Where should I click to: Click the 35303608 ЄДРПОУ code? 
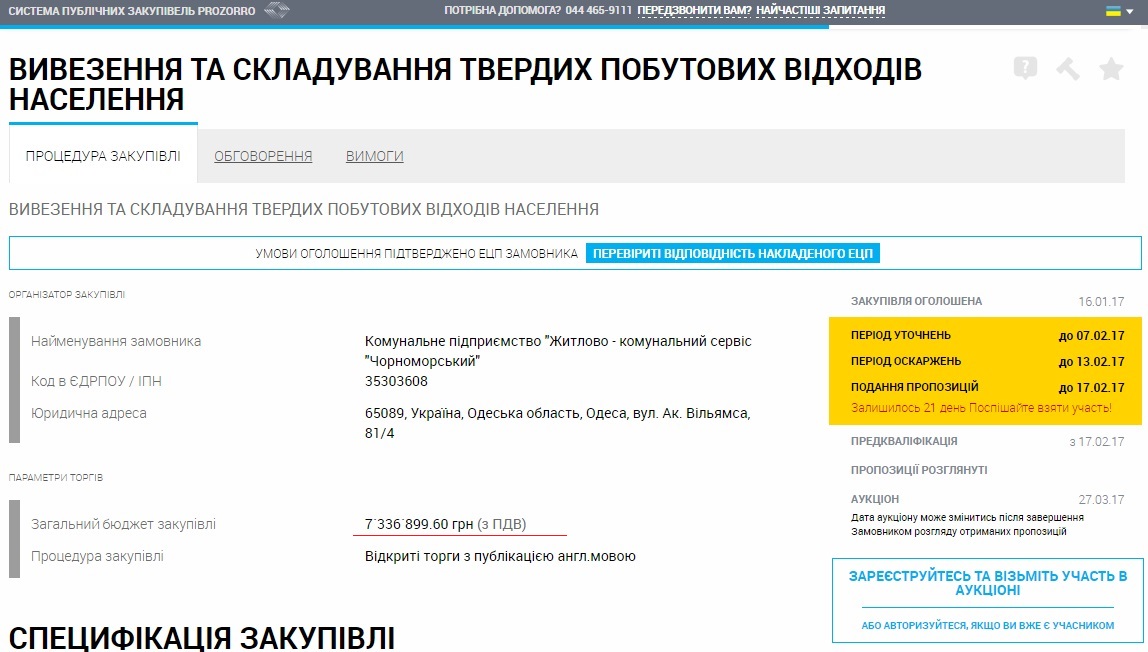point(397,381)
